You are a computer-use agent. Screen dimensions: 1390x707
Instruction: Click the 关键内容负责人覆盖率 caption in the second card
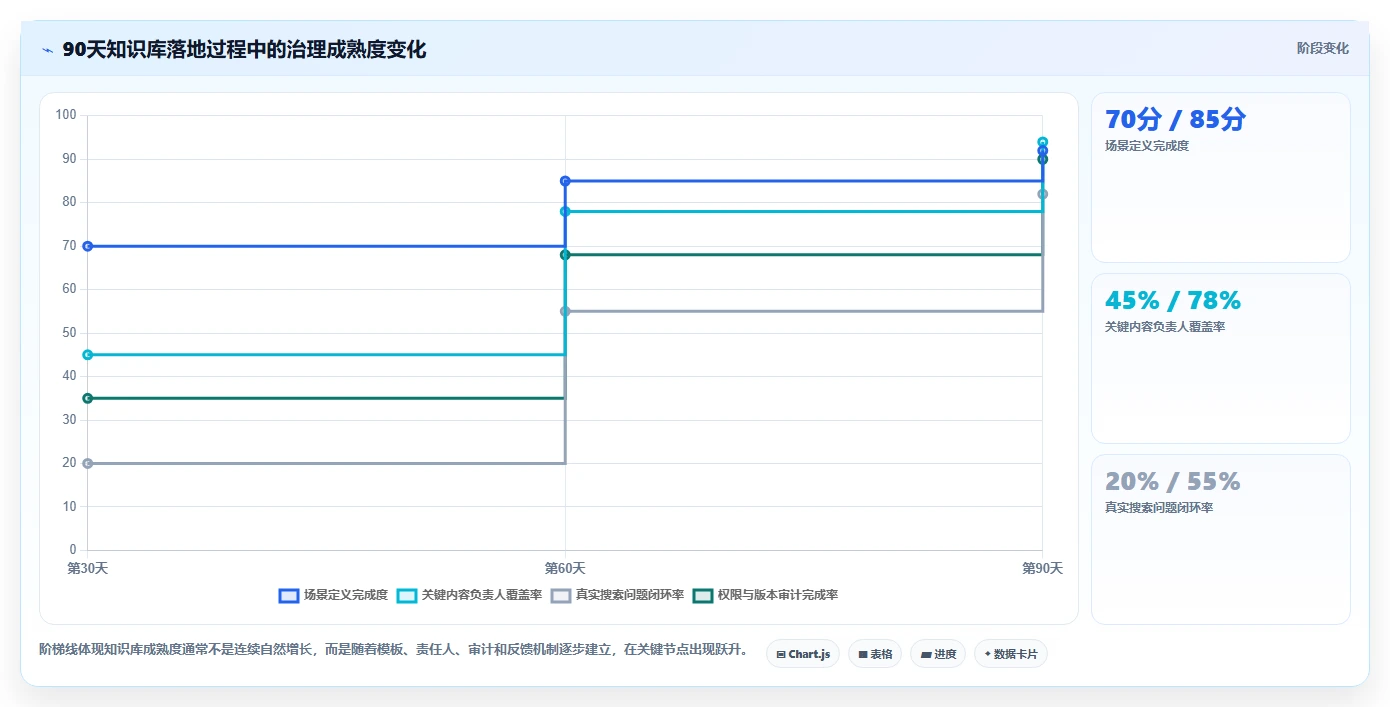click(x=1165, y=327)
